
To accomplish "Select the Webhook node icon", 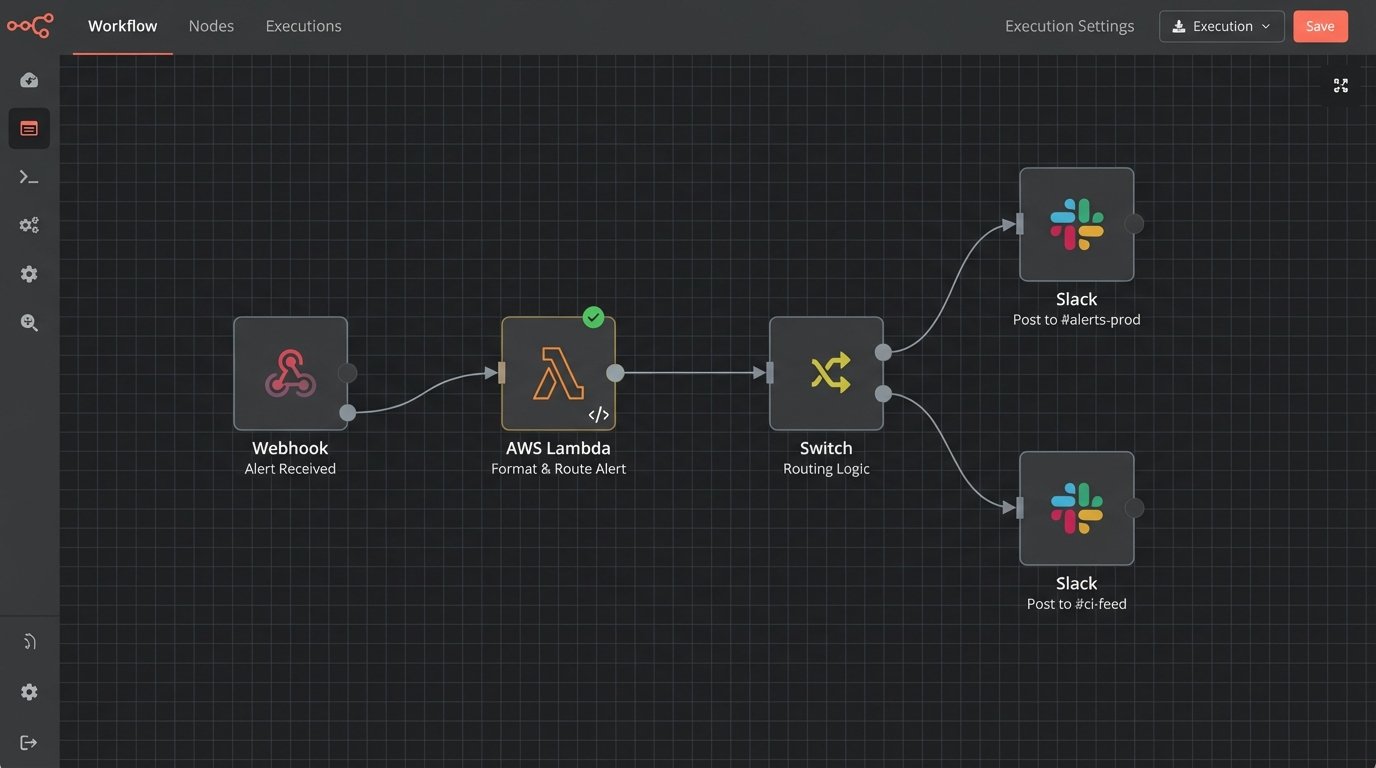I will click(x=290, y=372).
